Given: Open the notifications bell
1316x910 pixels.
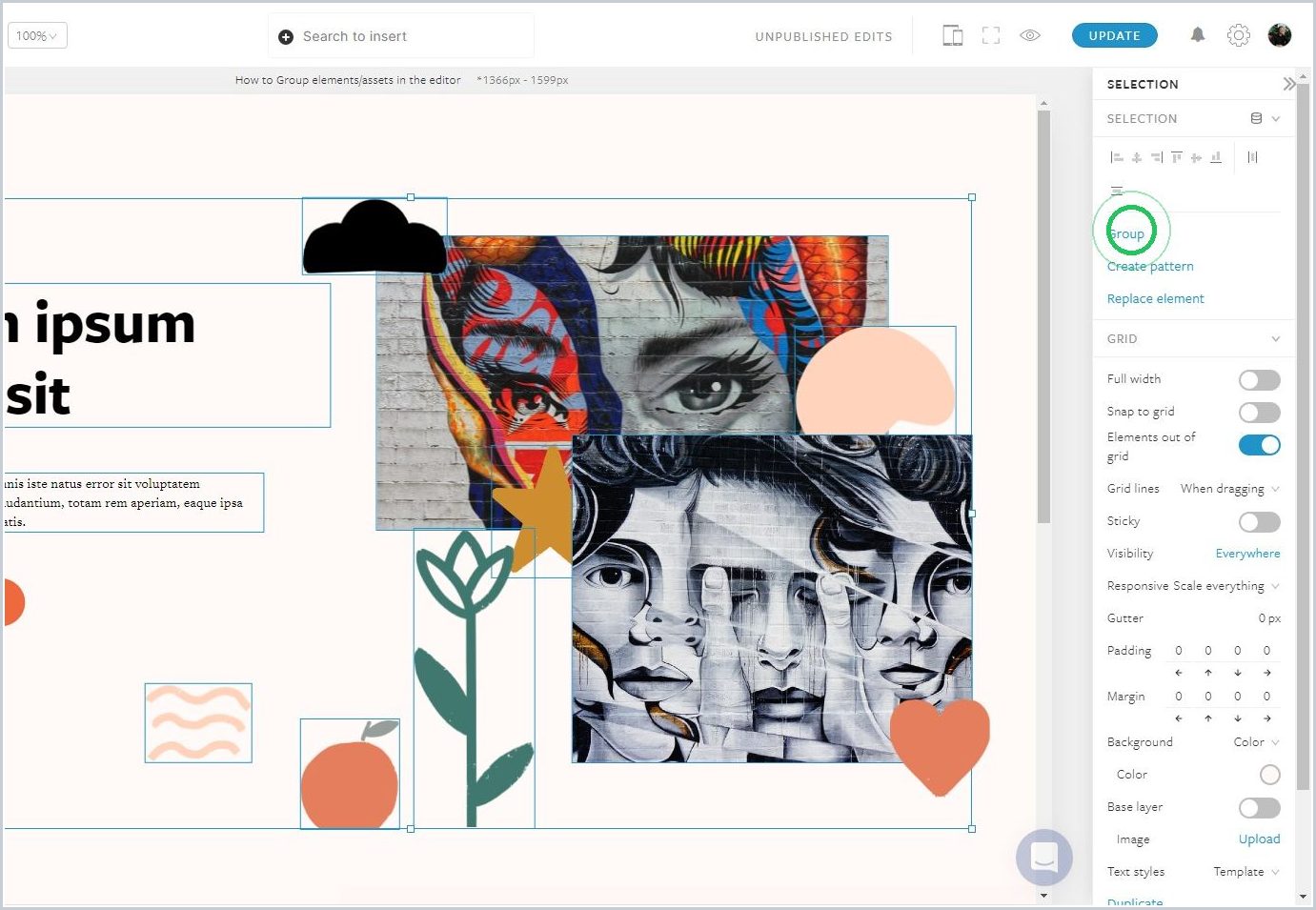Looking at the screenshot, I should pos(1198,35).
